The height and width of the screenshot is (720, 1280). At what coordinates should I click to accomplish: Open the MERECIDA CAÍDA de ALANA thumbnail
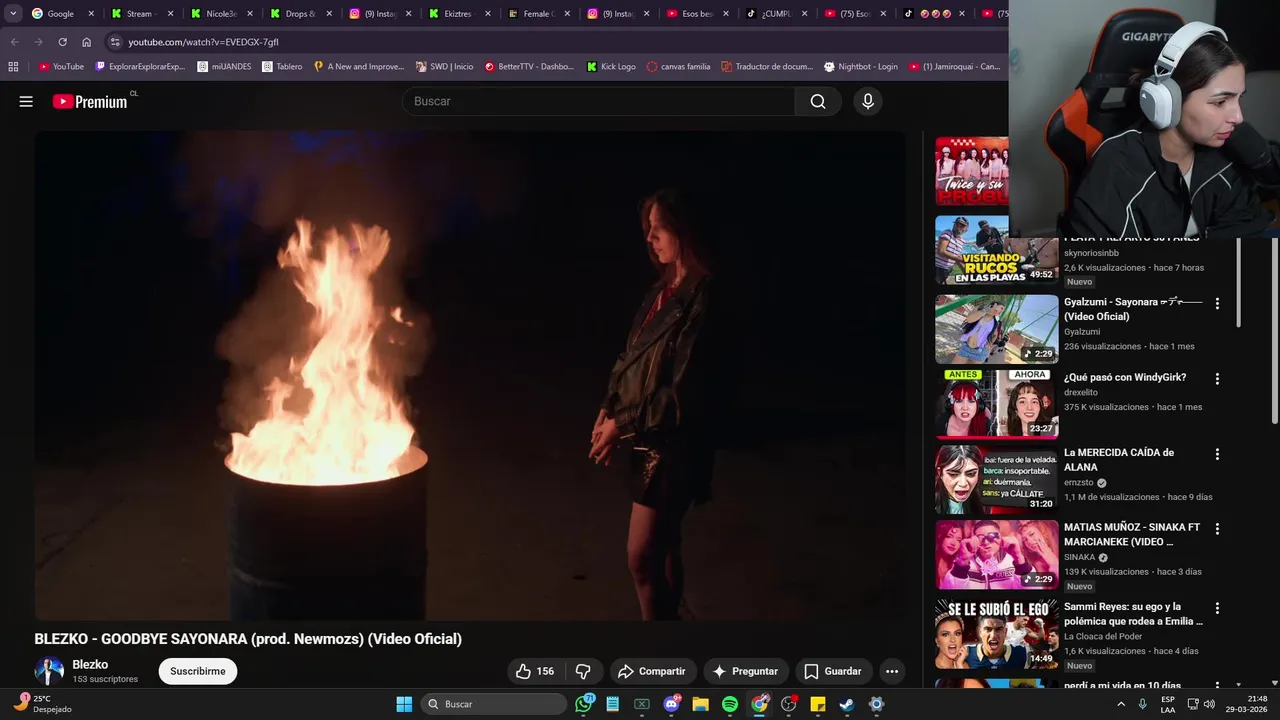tap(996, 479)
